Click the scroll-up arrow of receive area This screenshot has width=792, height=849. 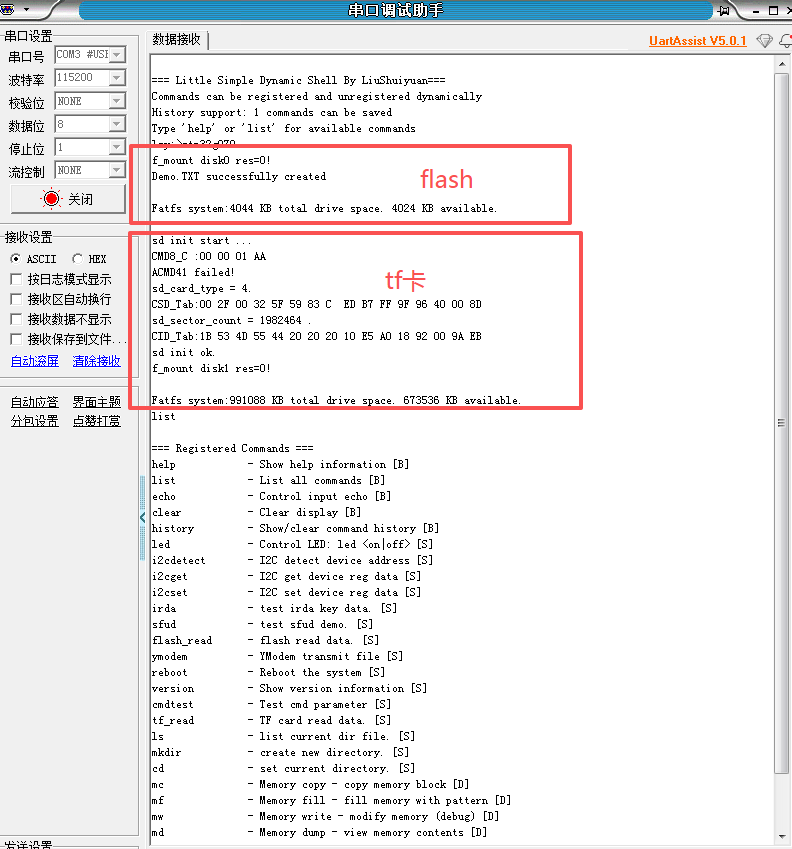[x=782, y=64]
